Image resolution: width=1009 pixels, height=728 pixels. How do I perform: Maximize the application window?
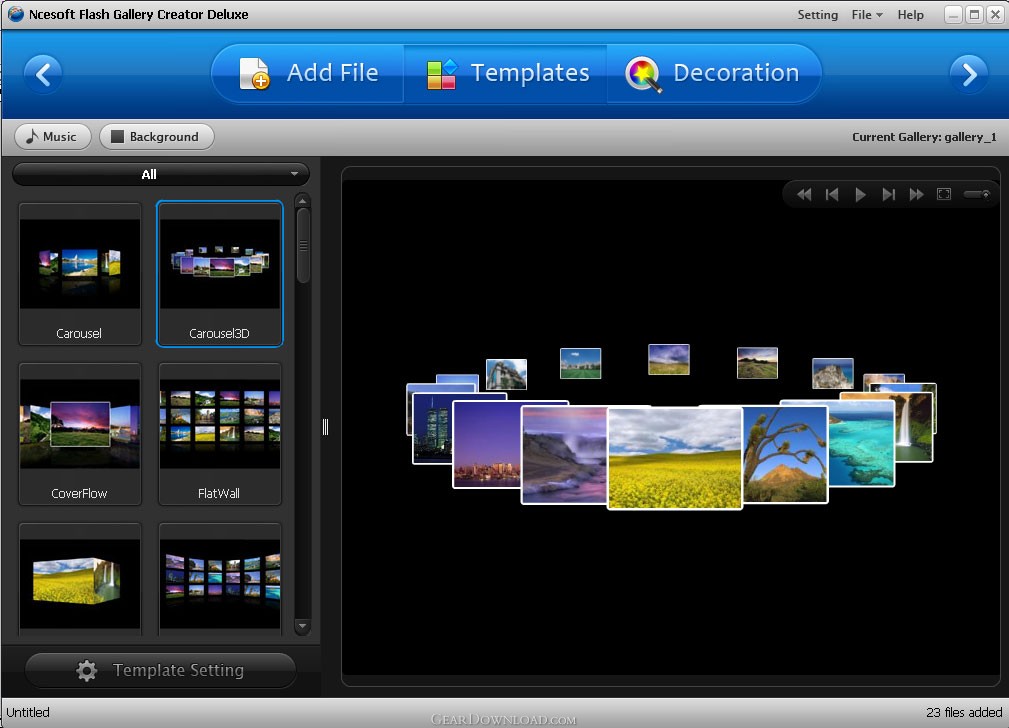[974, 14]
